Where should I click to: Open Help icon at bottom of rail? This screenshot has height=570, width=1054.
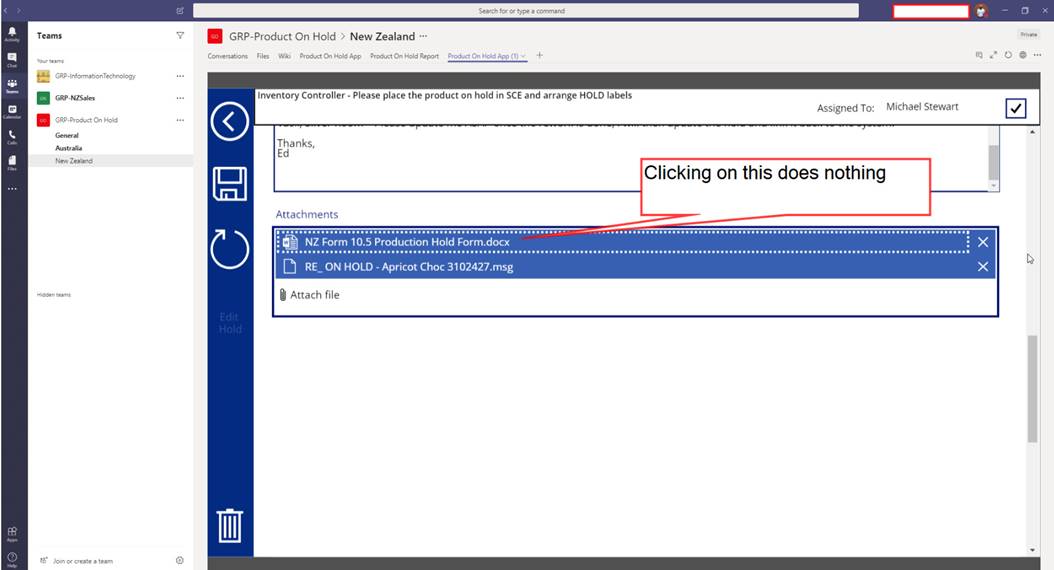[x=12, y=559]
